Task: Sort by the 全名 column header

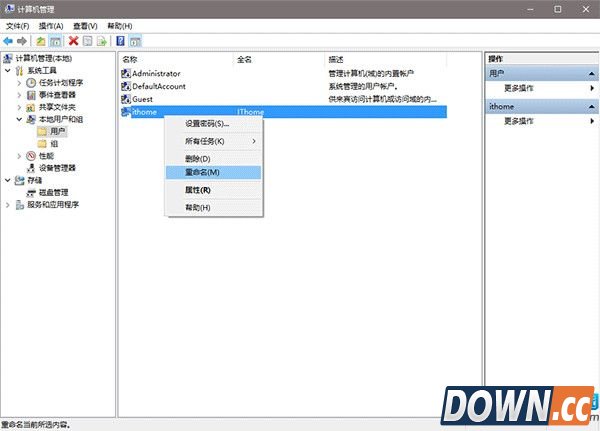Action: 279,59
